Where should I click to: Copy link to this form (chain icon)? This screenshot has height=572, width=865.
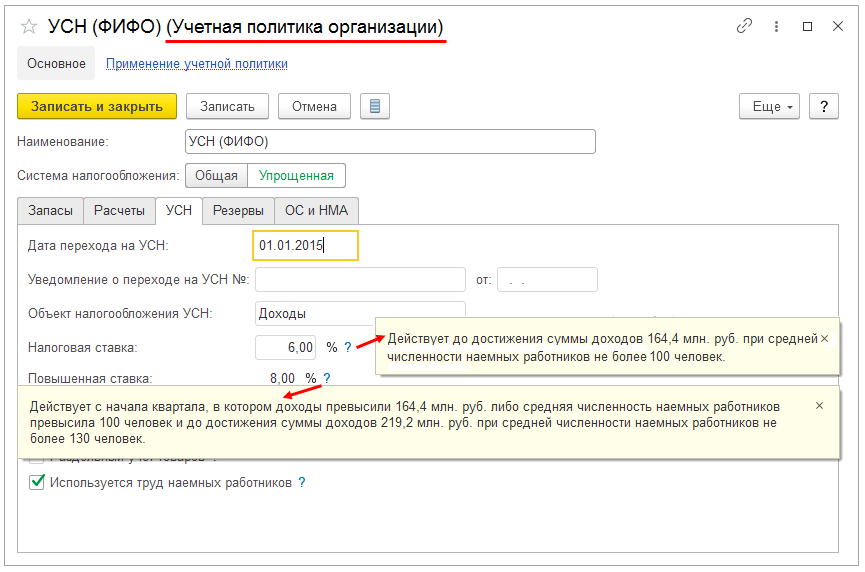(744, 27)
